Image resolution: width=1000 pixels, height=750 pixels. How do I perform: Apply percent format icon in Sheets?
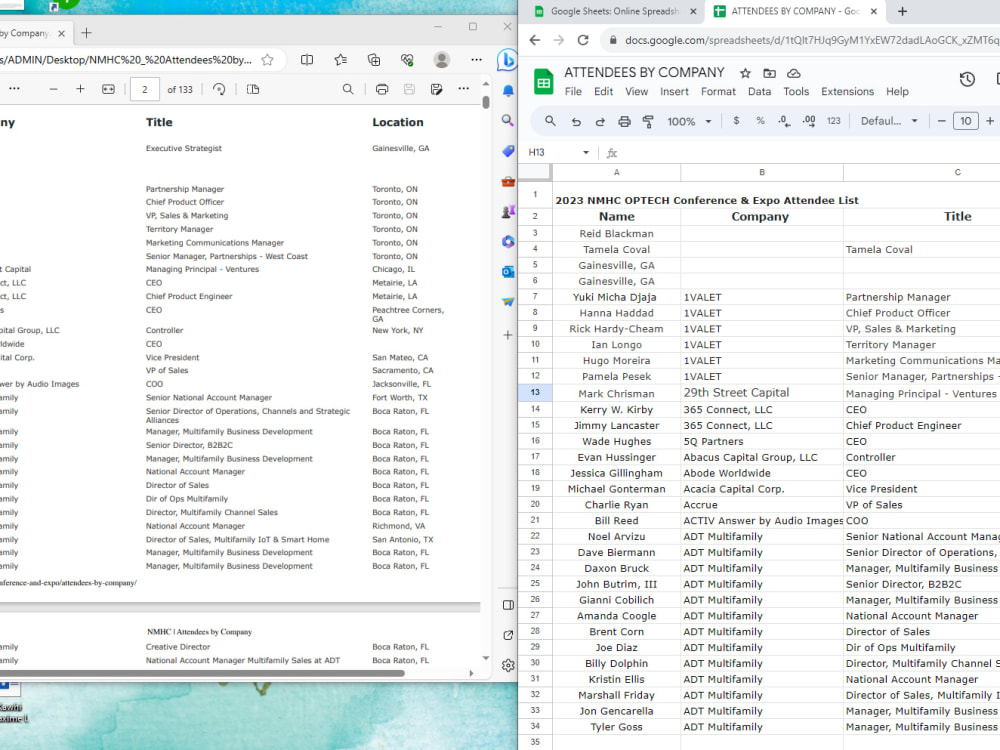[x=760, y=121]
